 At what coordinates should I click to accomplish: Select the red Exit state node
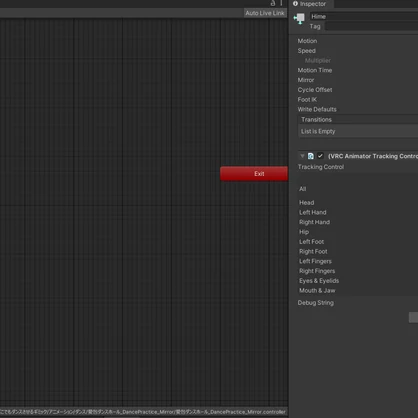click(254, 174)
